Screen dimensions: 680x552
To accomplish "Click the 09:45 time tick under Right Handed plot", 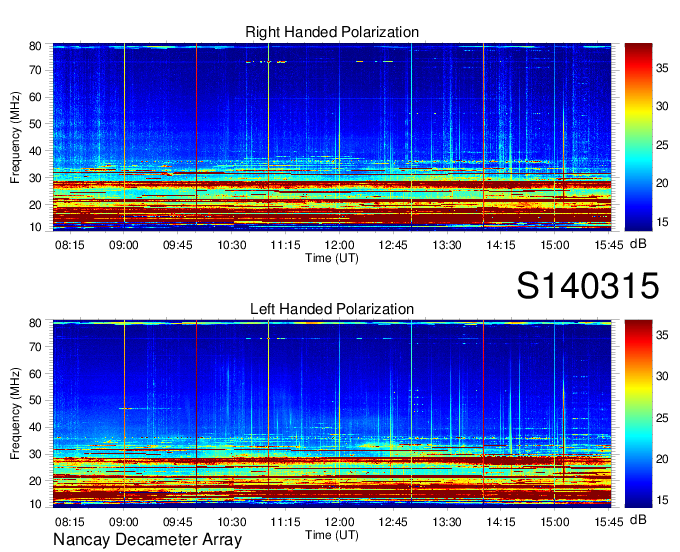I will tap(177, 245).
